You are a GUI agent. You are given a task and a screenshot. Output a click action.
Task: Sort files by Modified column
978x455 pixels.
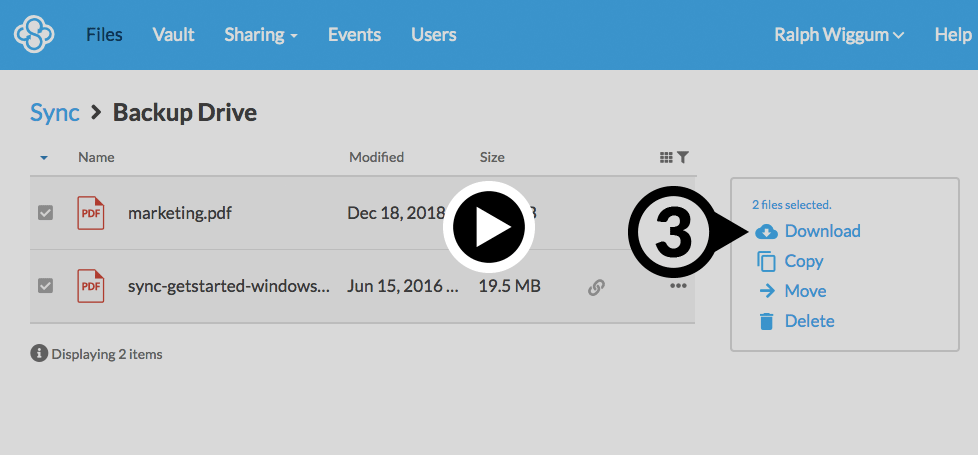point(376,157)
